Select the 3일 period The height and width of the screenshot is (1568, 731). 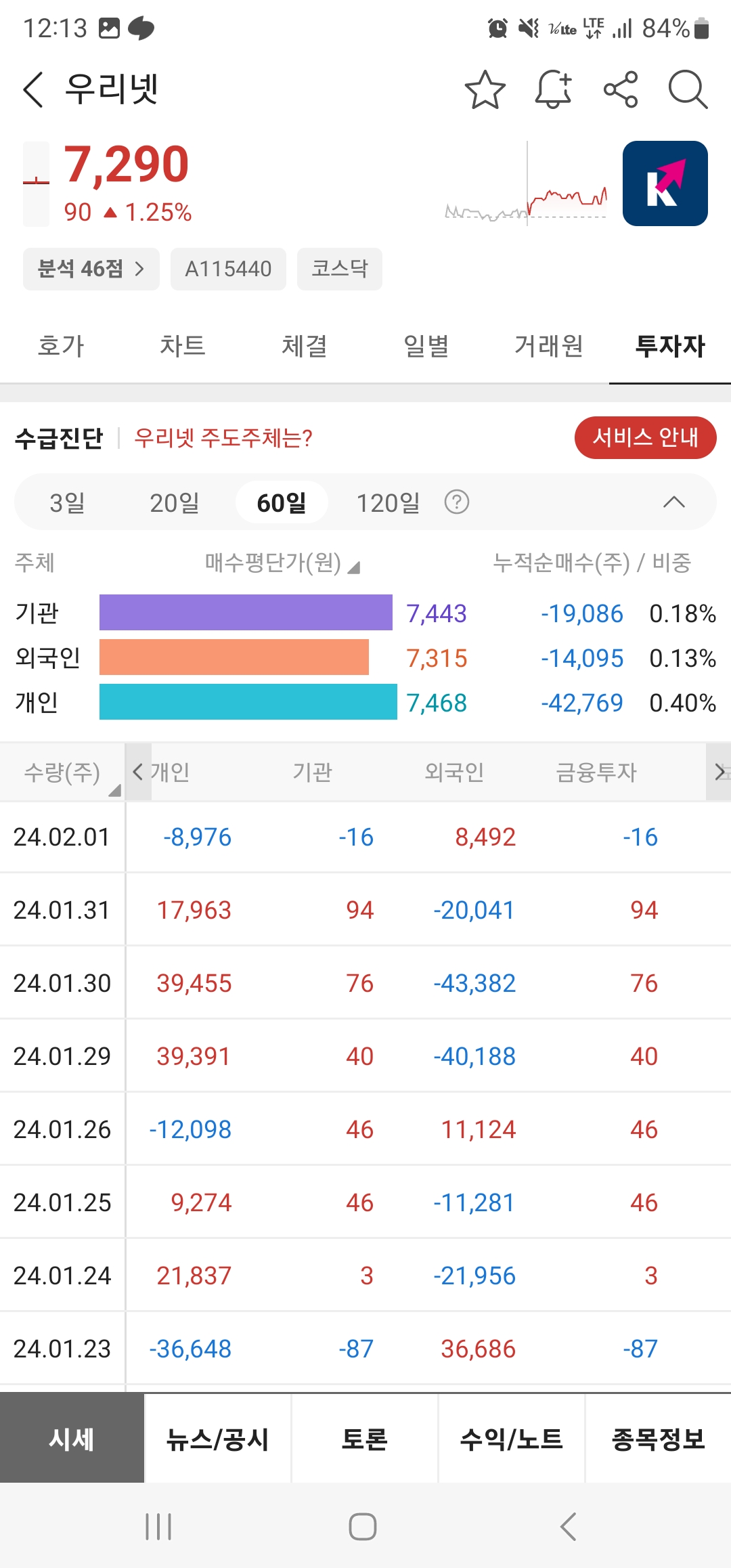pos(68,503)
